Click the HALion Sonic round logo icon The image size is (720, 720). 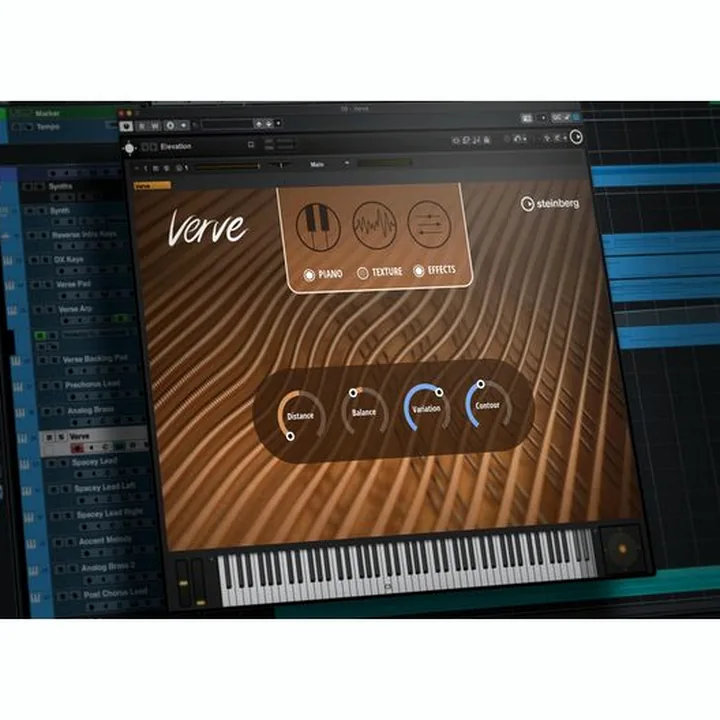129,148
